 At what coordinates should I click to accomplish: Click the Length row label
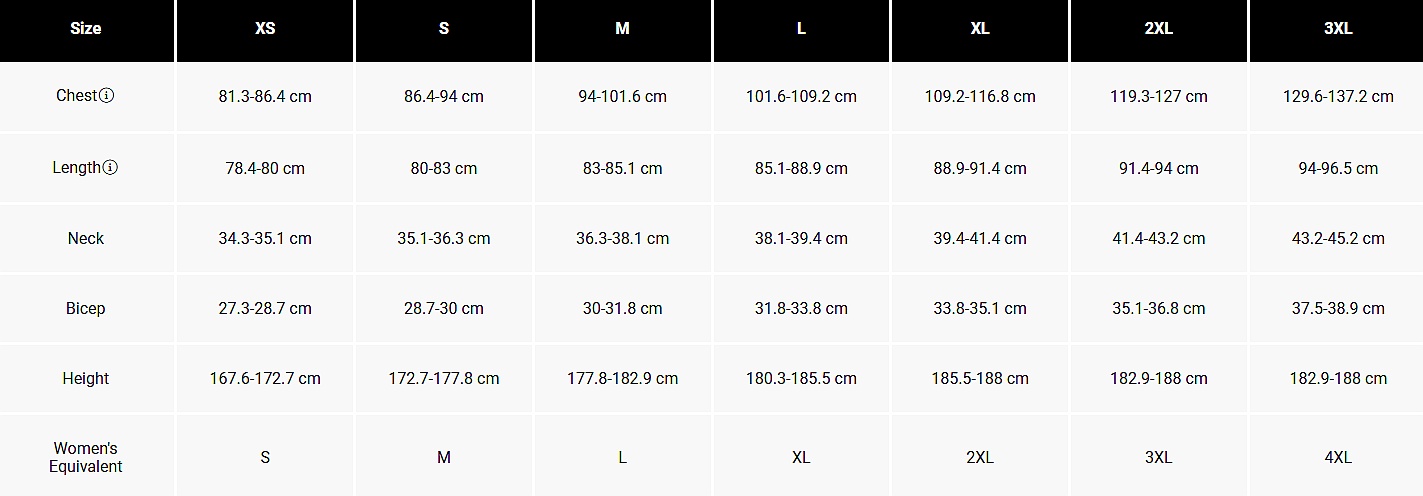pos(77,168)
